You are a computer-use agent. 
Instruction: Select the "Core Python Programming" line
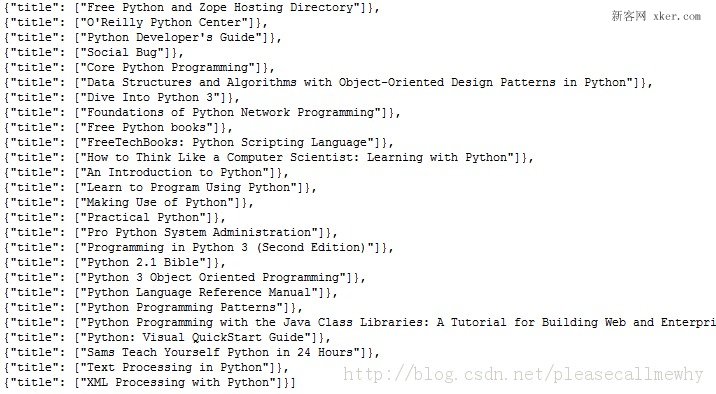coord(139,68)
